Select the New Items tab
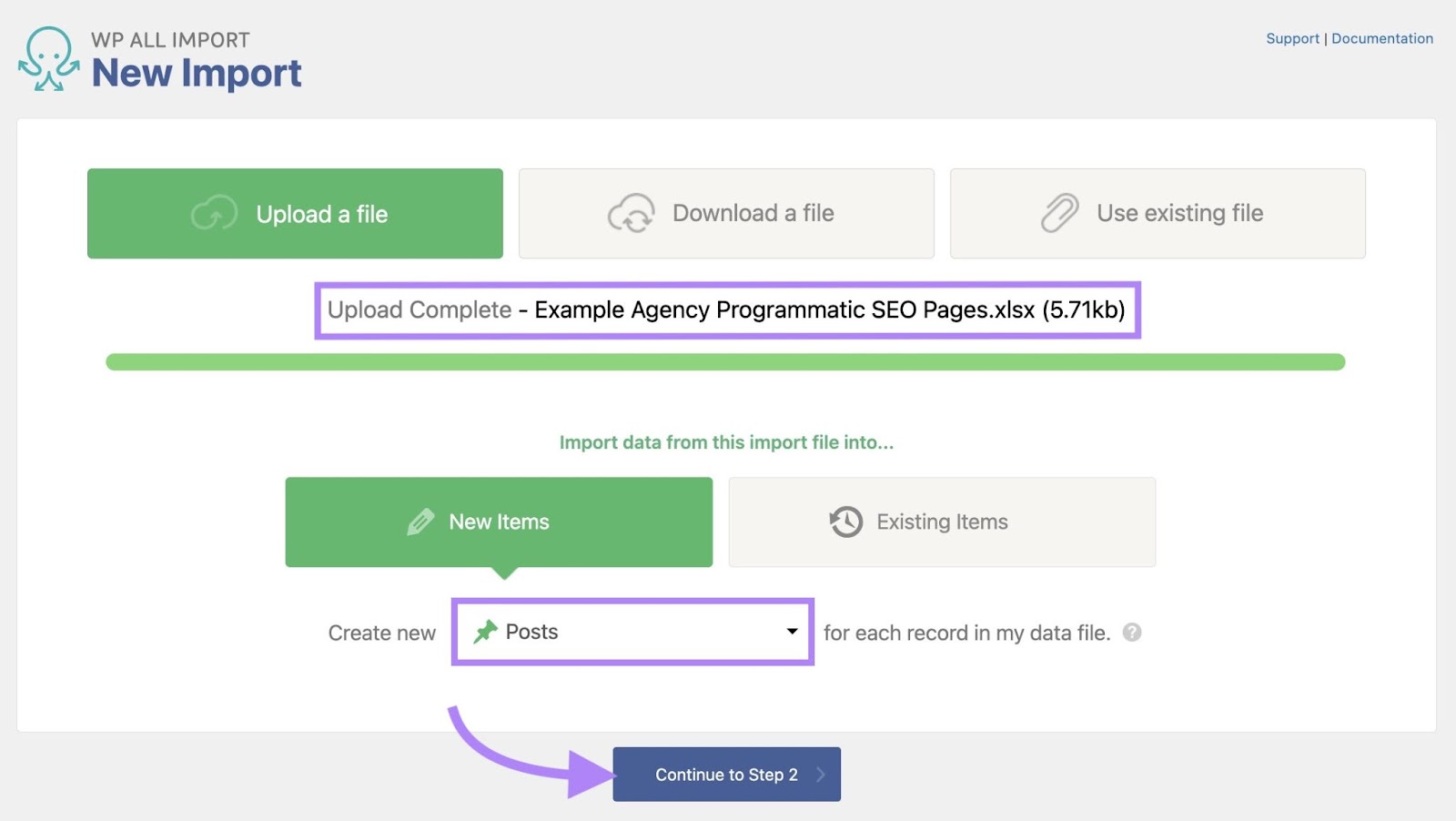 click(x=499, y=522)
